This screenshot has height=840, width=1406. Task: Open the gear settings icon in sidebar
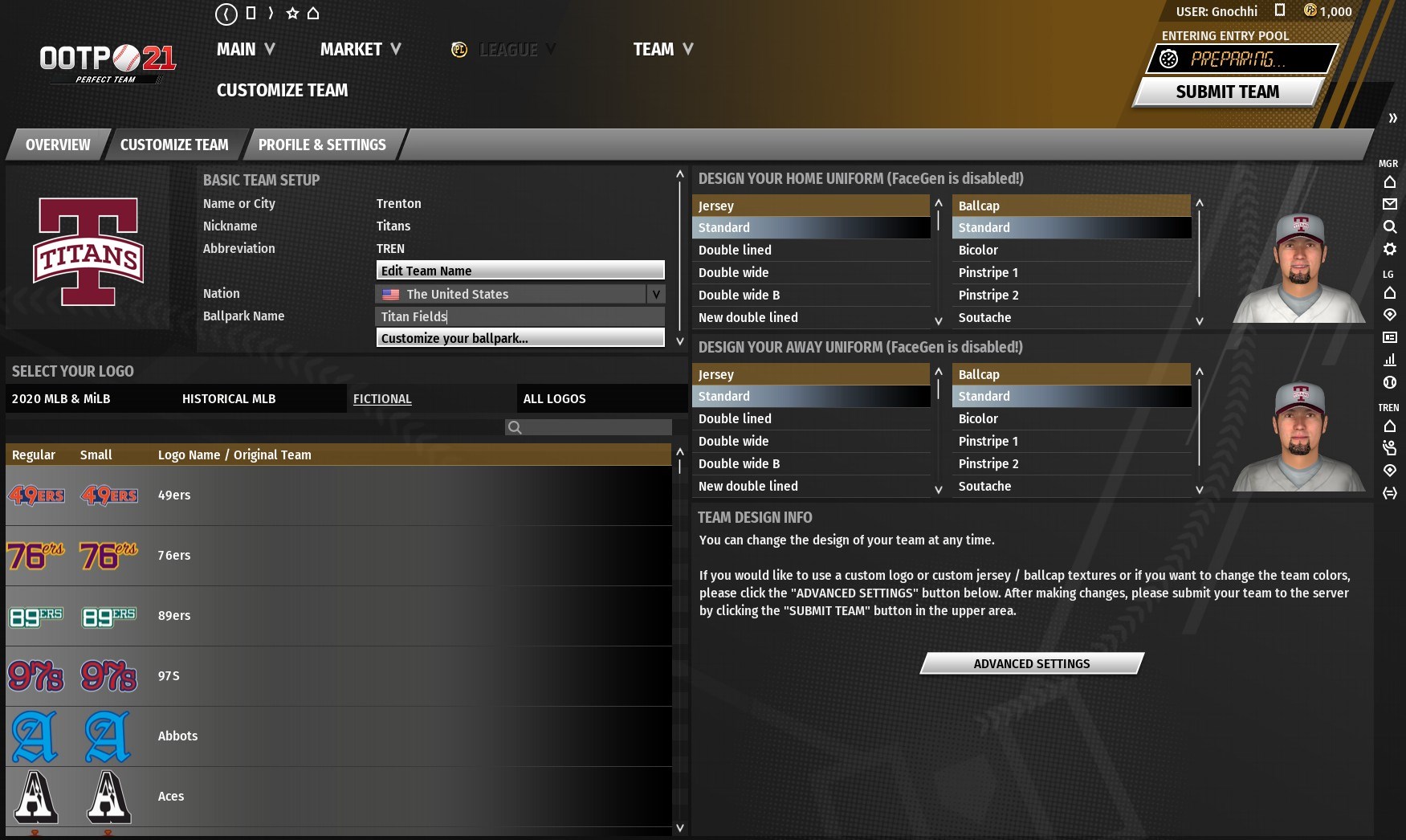tap(1390, 250)
